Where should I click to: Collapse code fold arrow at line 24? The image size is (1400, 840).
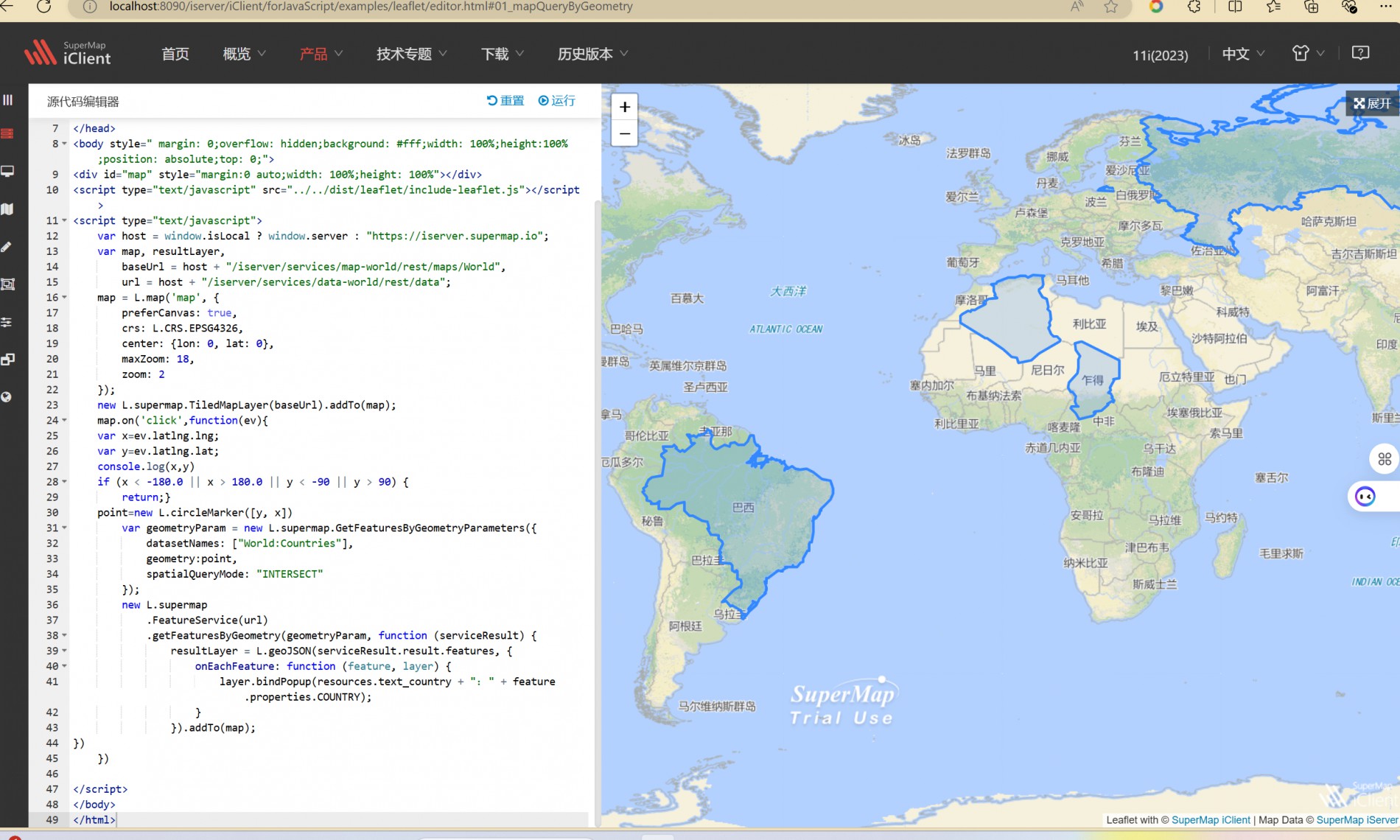click(x=64, y=420)
